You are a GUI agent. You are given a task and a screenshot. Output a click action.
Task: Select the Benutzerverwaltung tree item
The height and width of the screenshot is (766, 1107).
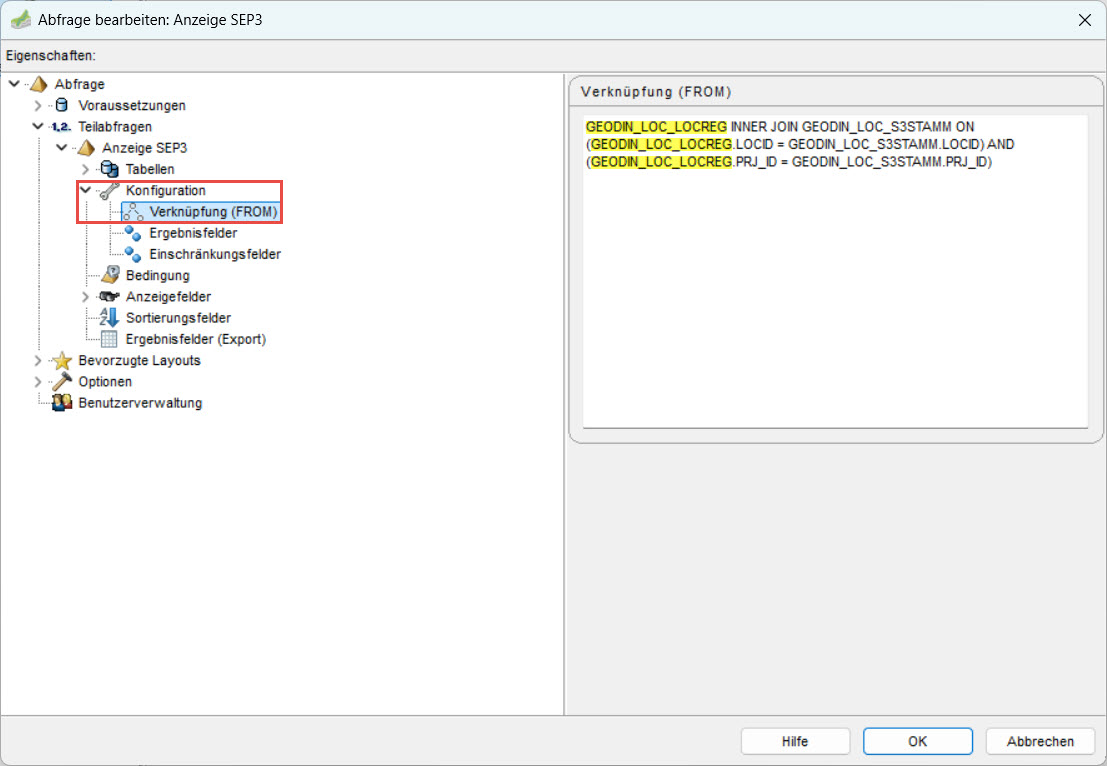pyautogui.click(x=140, y=402)
